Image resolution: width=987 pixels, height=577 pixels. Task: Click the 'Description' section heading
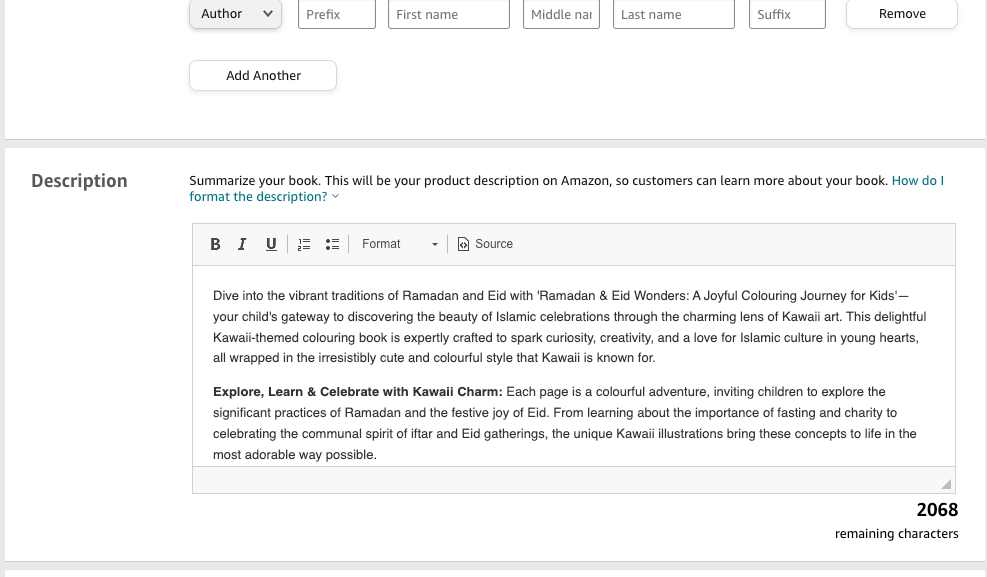[79, 181]
